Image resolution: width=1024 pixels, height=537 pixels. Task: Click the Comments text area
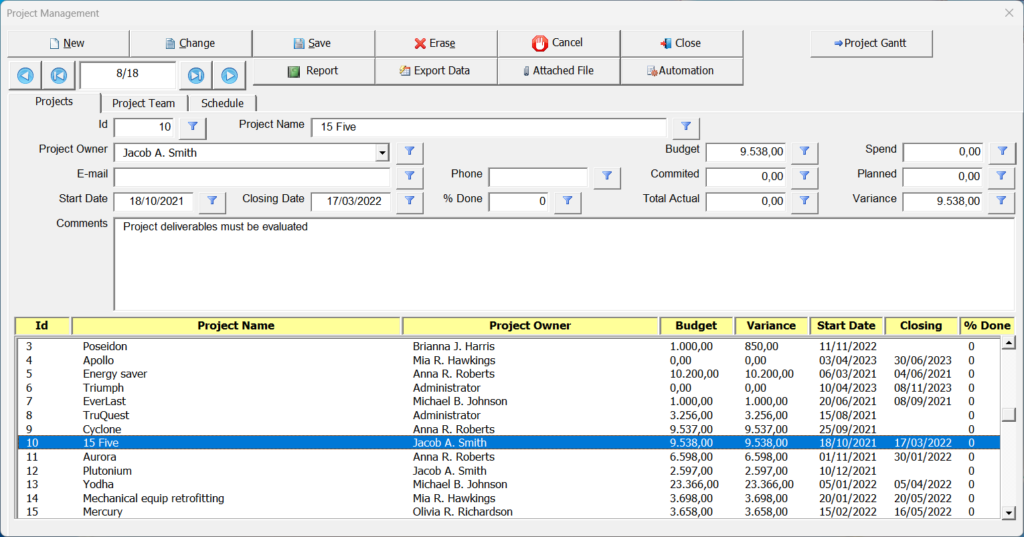coord(564,264)
